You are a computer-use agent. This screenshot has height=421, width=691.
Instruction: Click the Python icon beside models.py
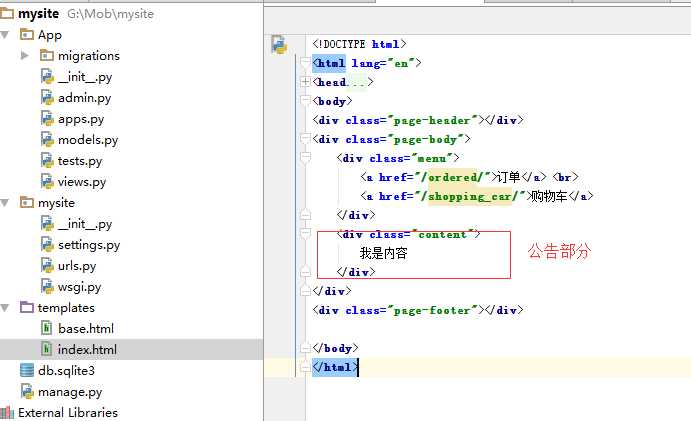[47, 140]
